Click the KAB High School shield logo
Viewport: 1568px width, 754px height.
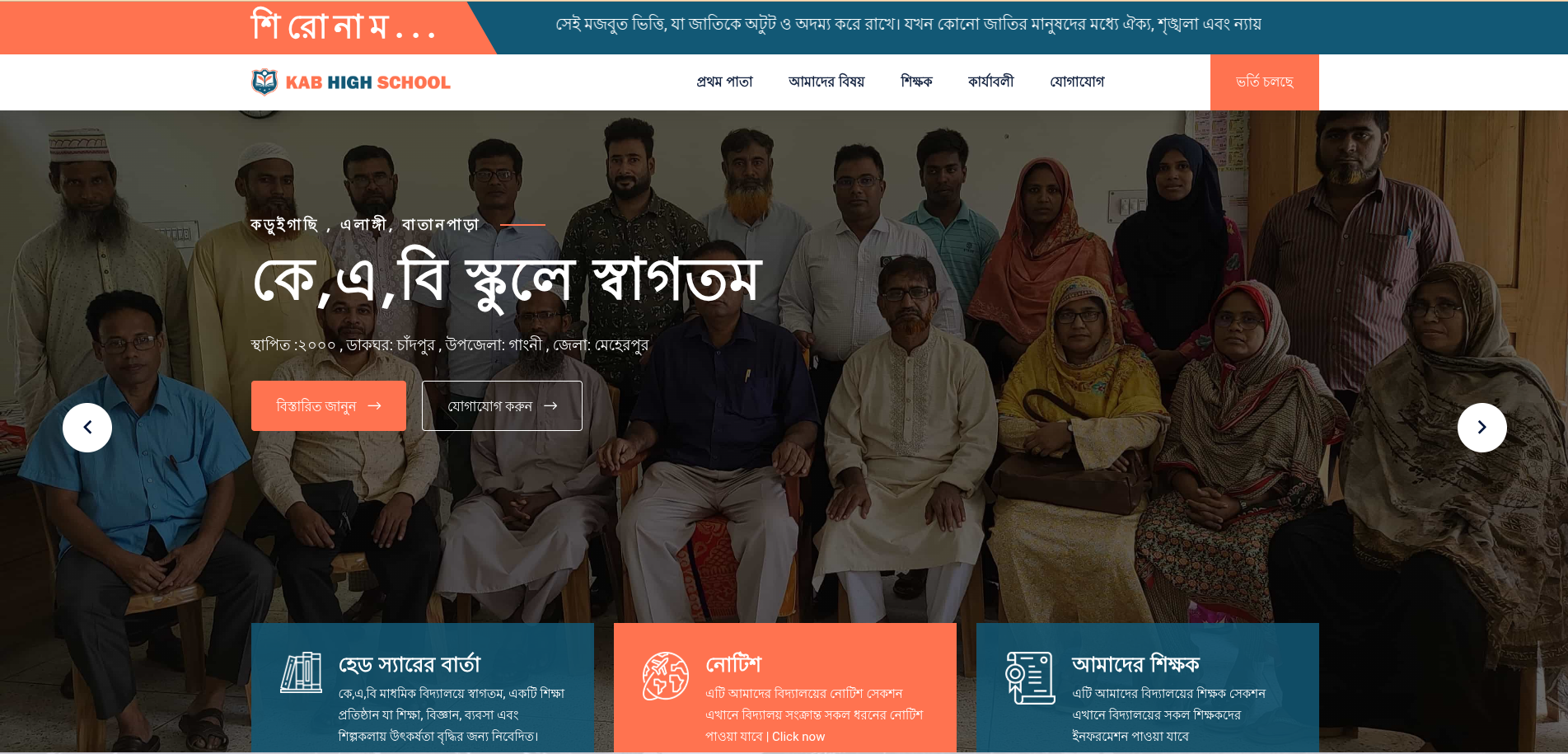264,82
